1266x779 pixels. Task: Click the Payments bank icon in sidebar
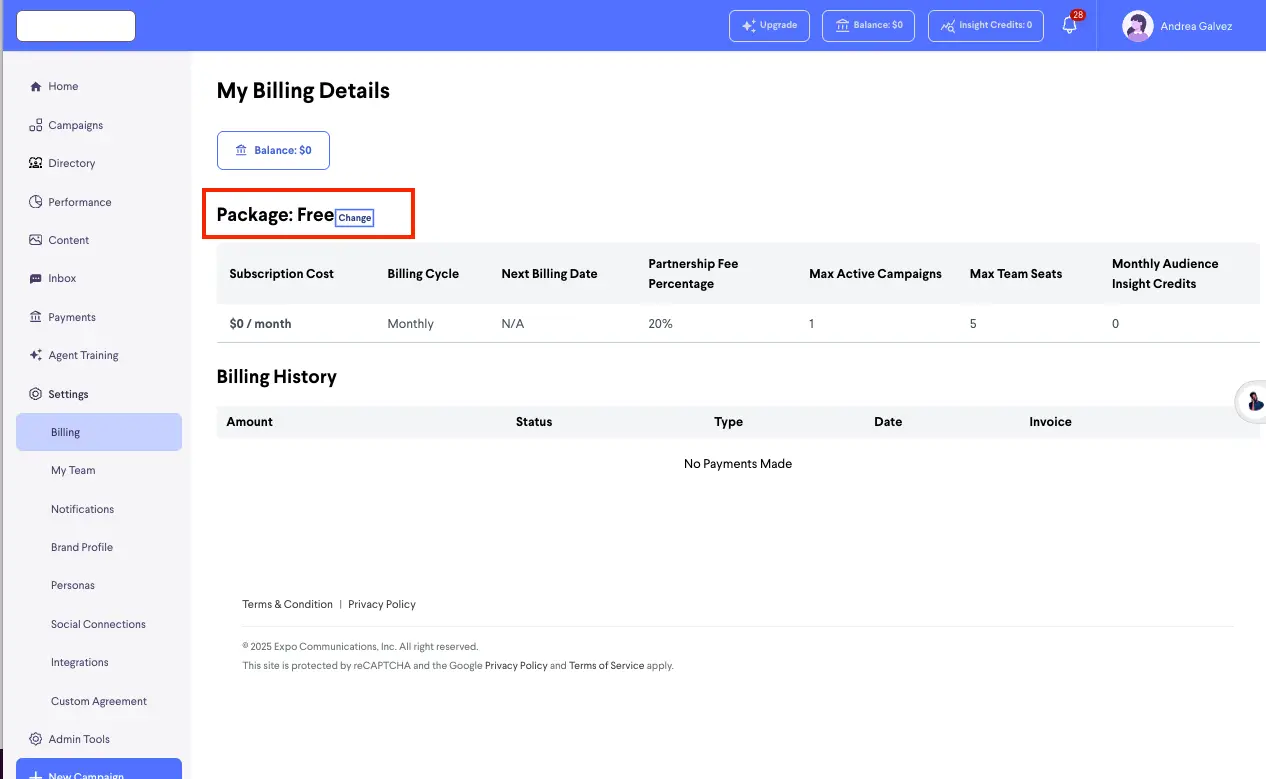(36, 317)
